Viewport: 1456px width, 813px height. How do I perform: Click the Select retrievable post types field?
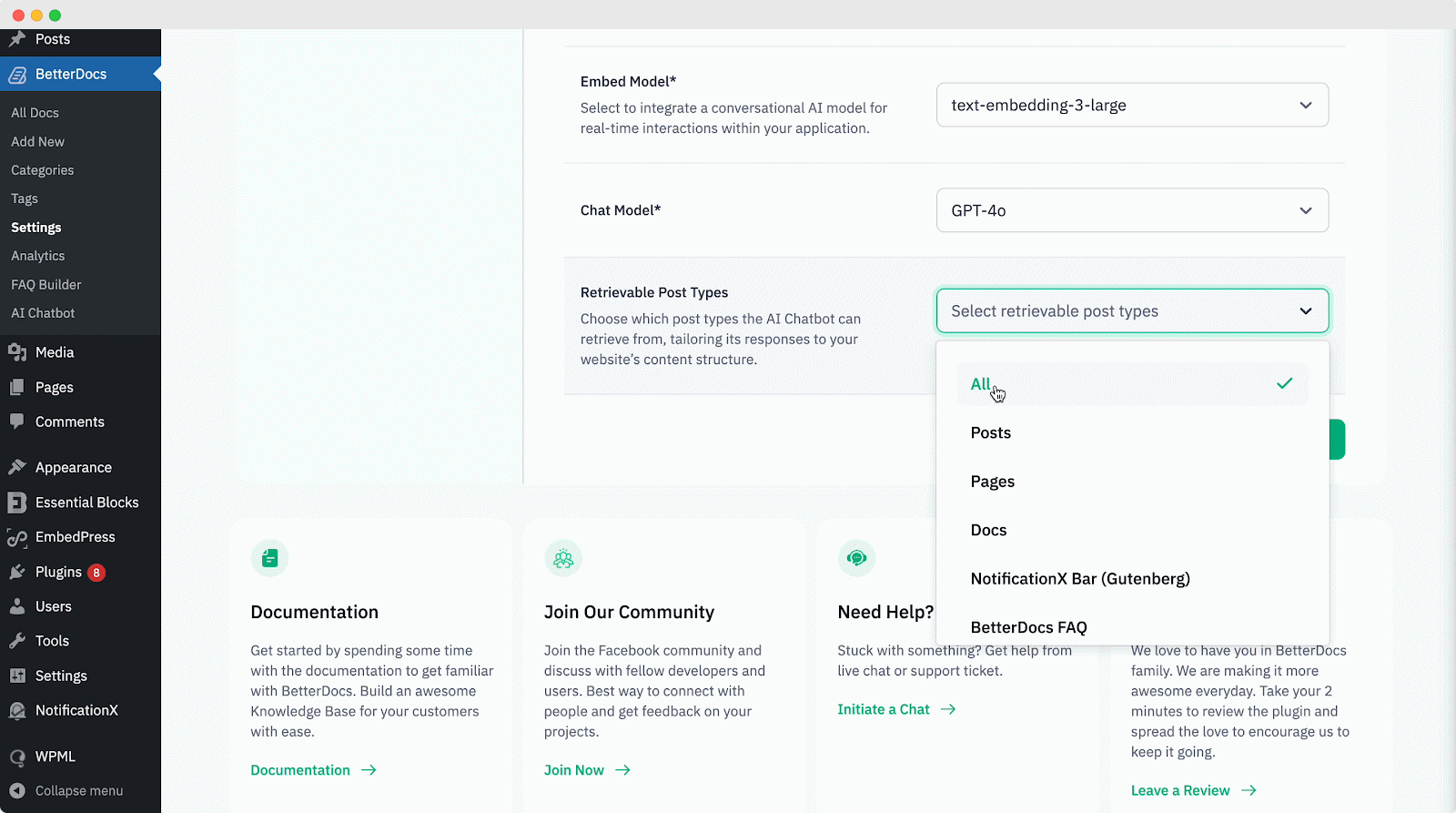pyautogui.click(x=1132, y=311)
